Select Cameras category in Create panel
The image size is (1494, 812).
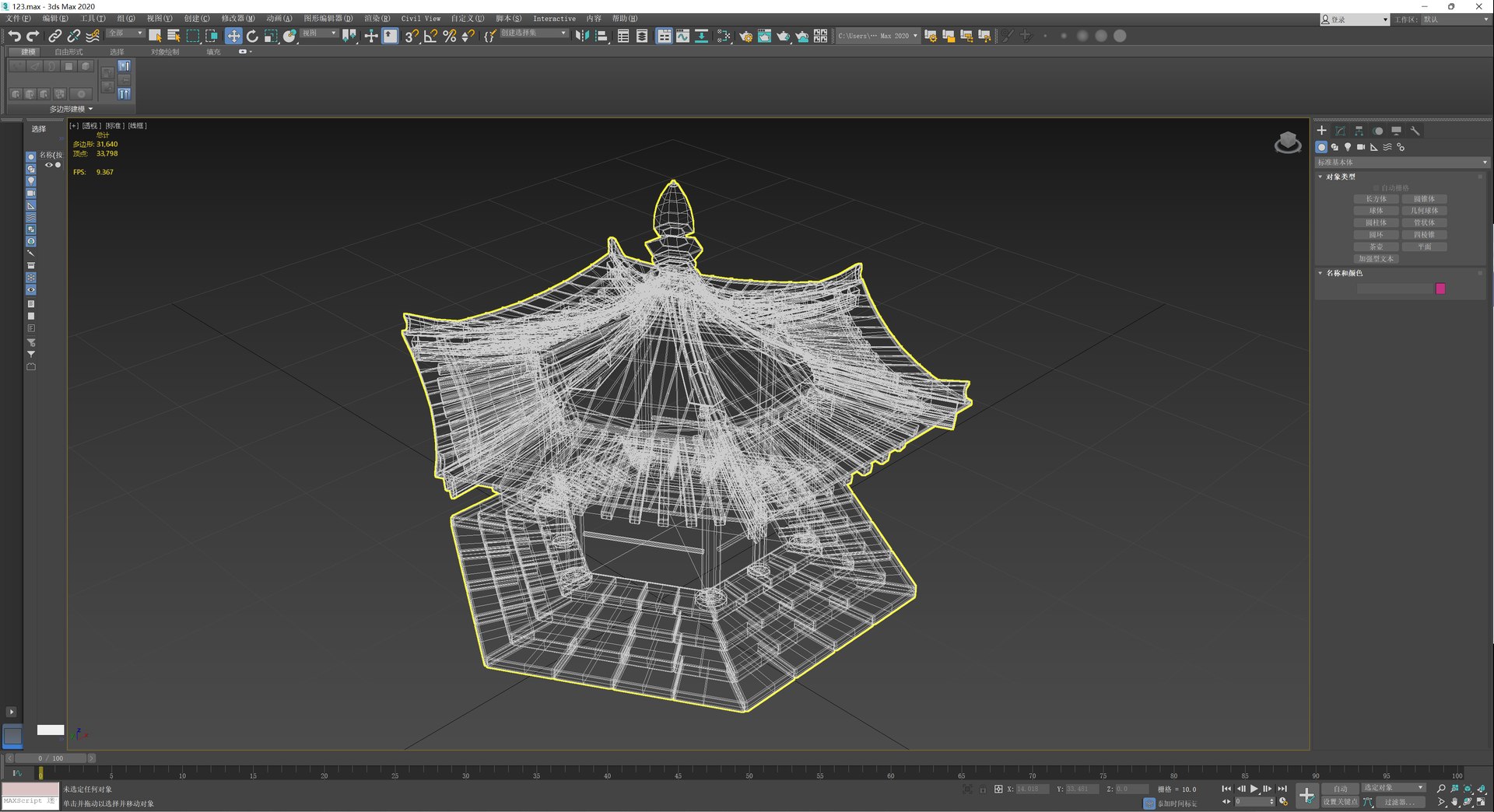1361,147
